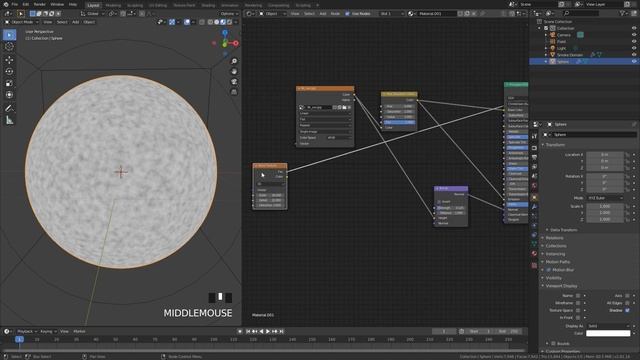Click the outliner filter funnel icon
The width and height of the screenshot is (640, 360).
click(x=622, y=13)
